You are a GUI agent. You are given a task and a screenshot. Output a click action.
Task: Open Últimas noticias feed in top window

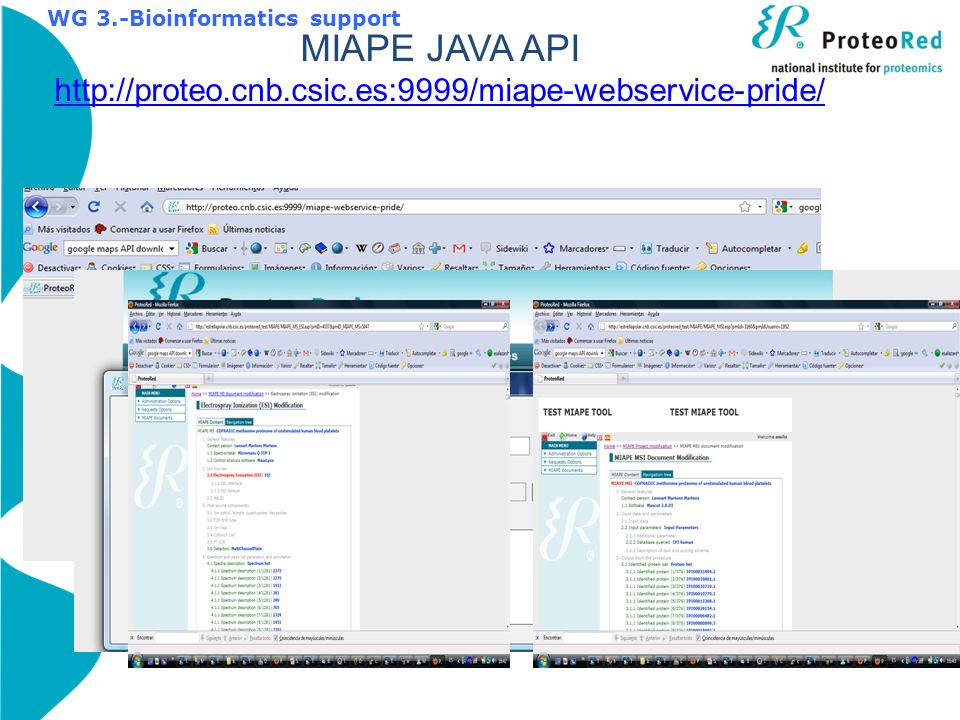pos(246,229)
